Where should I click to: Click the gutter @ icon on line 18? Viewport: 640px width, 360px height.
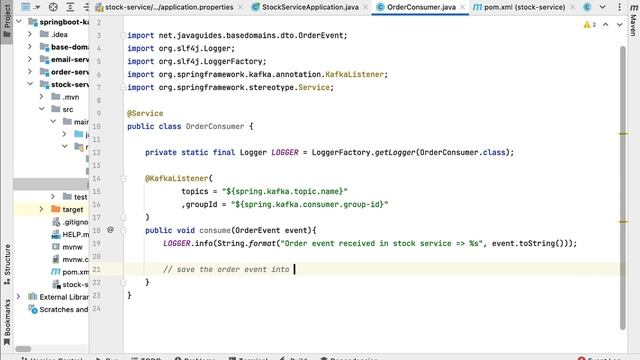point(110,230)
